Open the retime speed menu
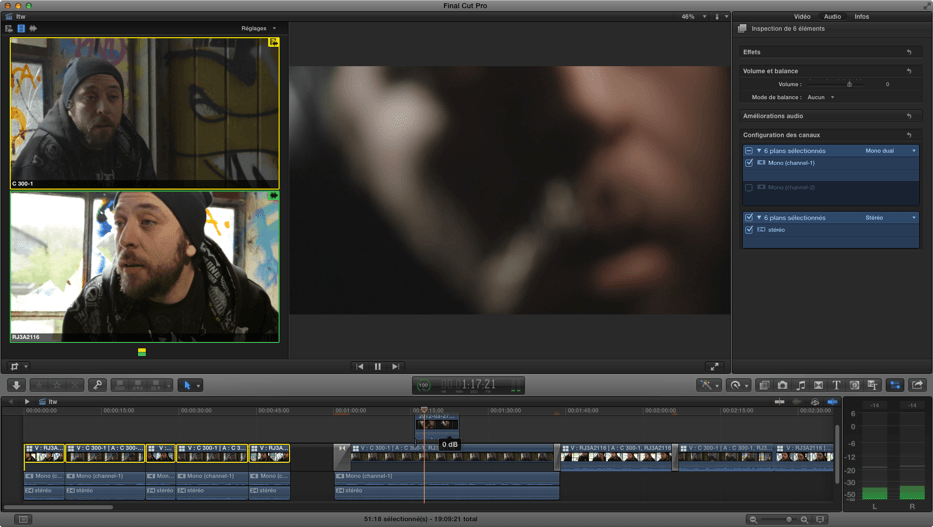This screenshot has width=933, height=527. coord(738,385)
